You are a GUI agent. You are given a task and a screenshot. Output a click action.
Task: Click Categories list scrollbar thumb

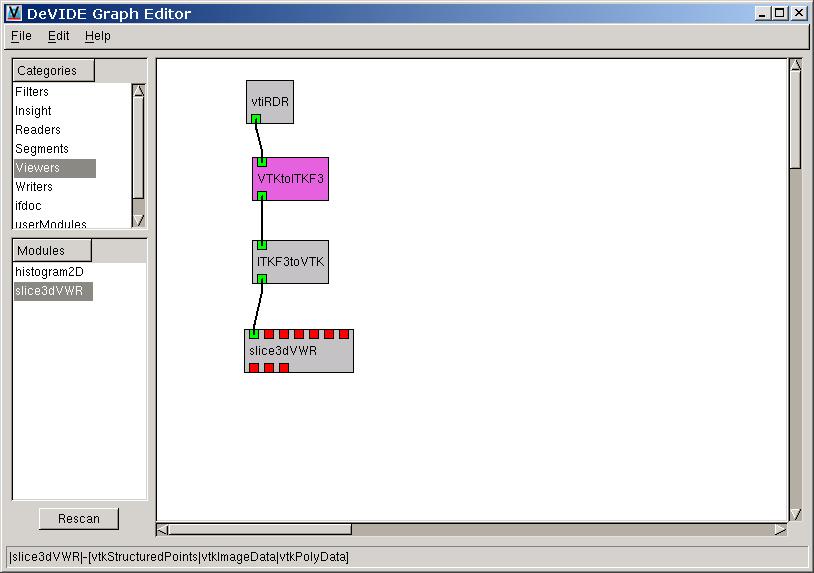pyautogui.click(x=138, y=147)
